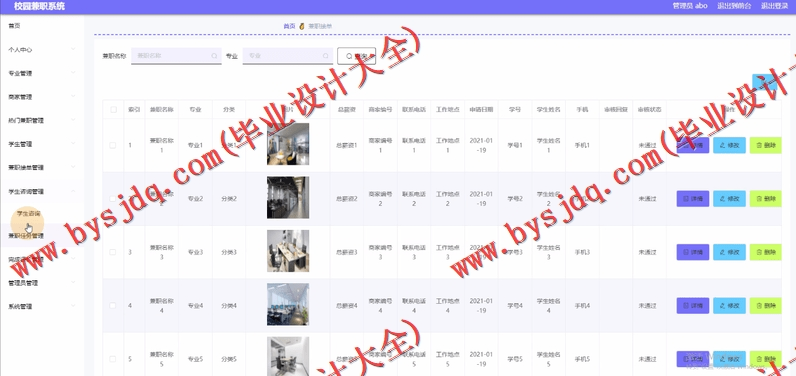Collapse 学生咨询管理 sidebar menu
This screenshot has height=376, width=796.
point(42,191)
